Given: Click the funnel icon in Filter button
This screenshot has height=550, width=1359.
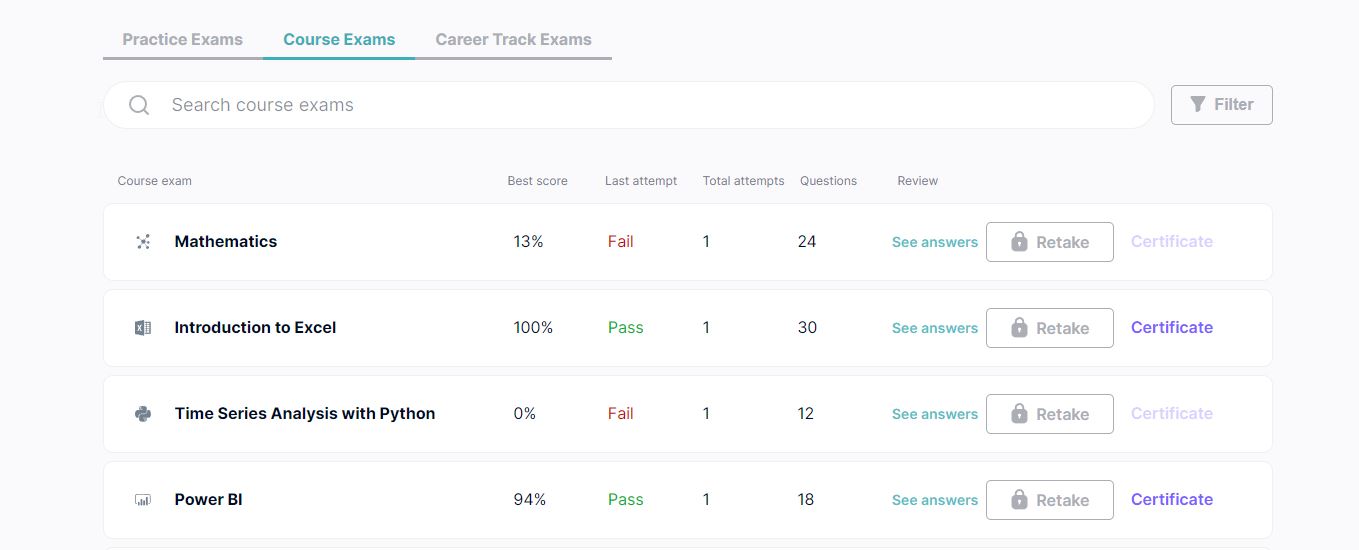Looking at the screenshot, I should [1198, 104].
